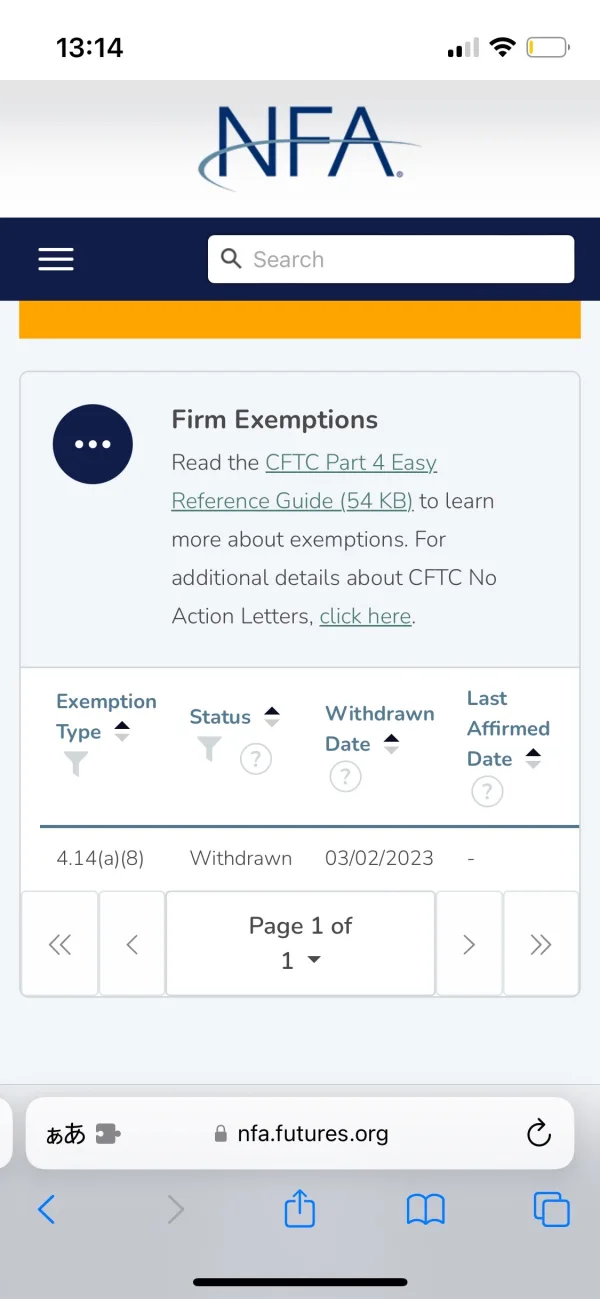The height and width of the screenshot is (1299, 600).
Task: Click the Status column filter funnel icon
Action: coord(209,749)
